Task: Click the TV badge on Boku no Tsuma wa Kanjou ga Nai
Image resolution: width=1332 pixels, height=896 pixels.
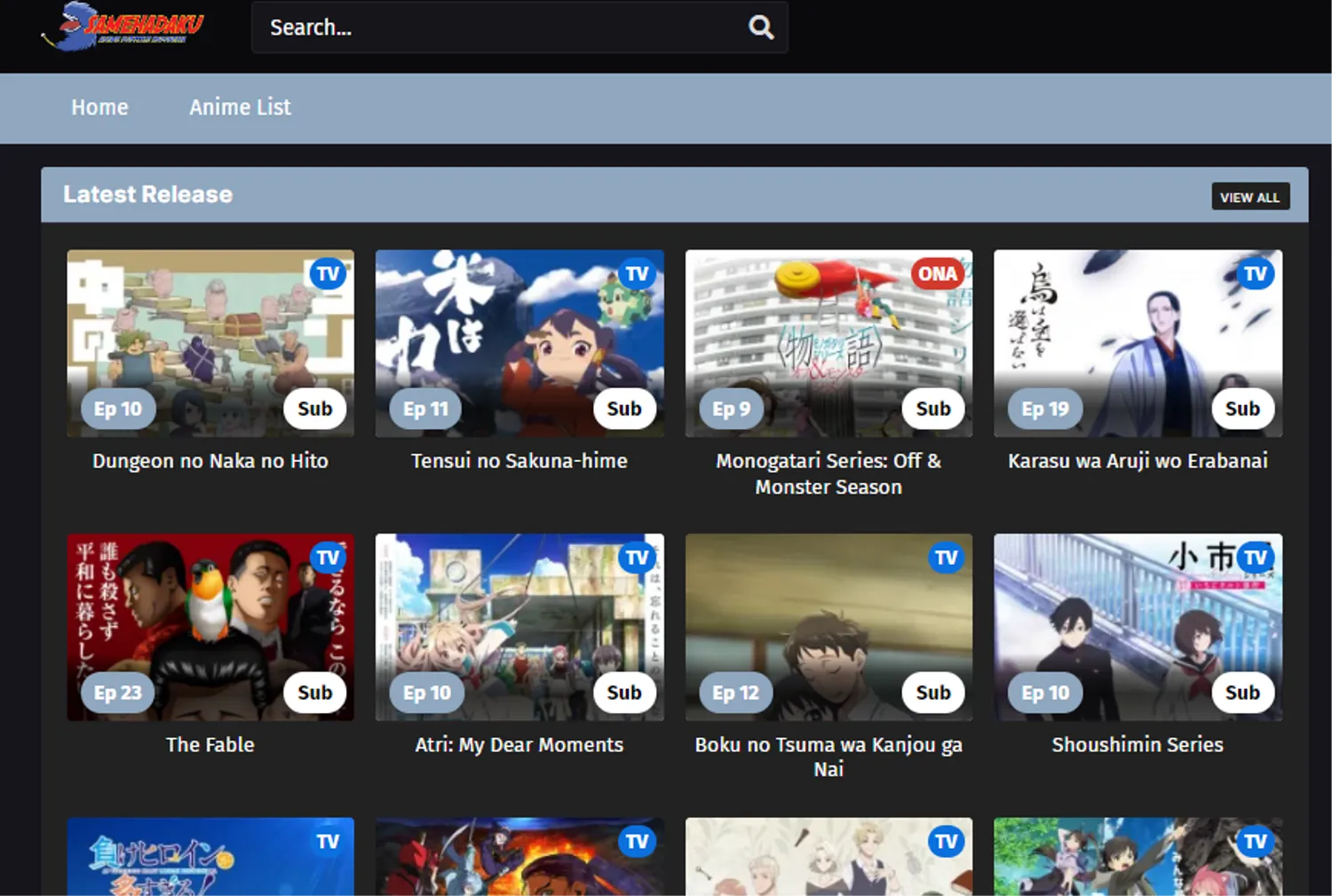Action: 947,558
